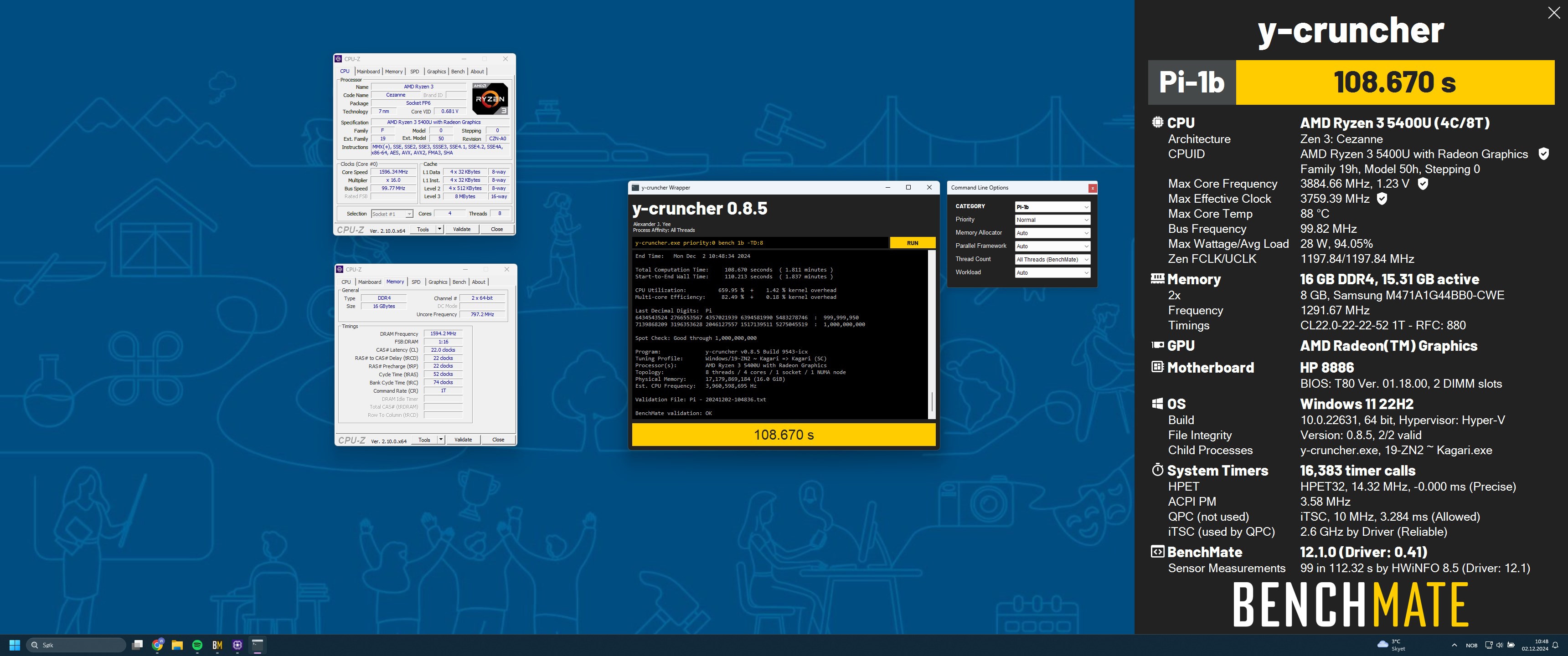This screenshot has height=656, width=1568.
Task: Click the taskbar clock showing 10:48
Action: 1535,645
